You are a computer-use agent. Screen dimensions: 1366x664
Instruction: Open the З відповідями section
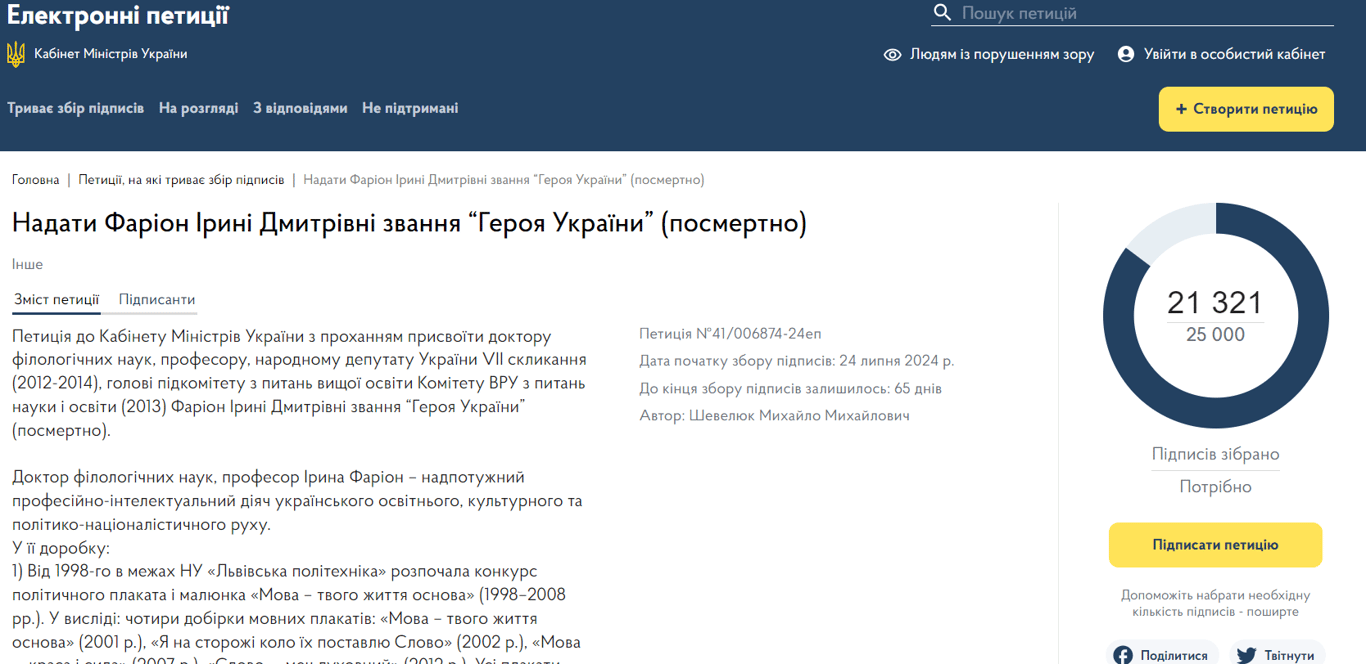coord(301,107)
